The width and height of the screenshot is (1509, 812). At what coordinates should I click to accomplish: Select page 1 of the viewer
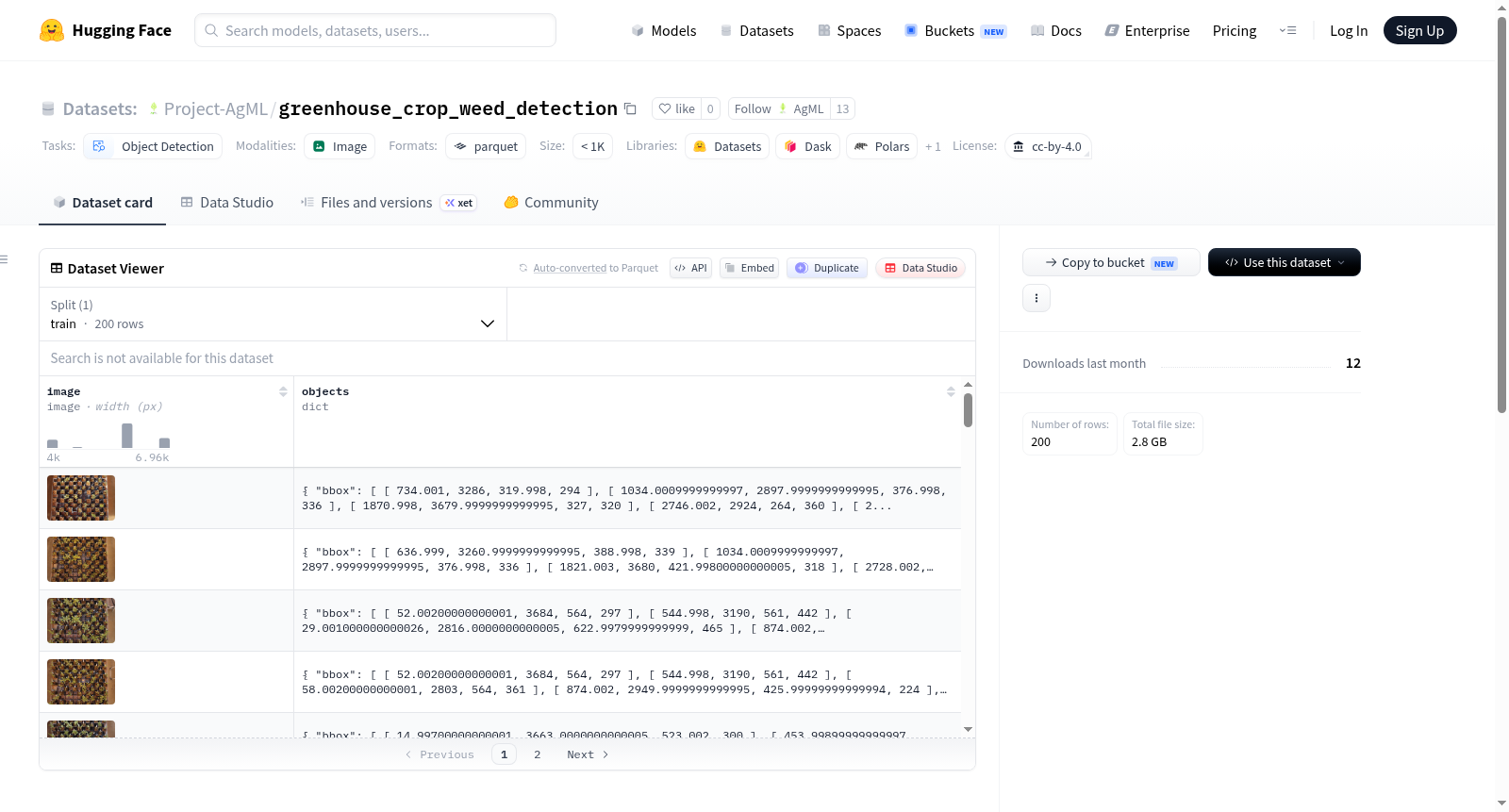click(x=504, y=754)
